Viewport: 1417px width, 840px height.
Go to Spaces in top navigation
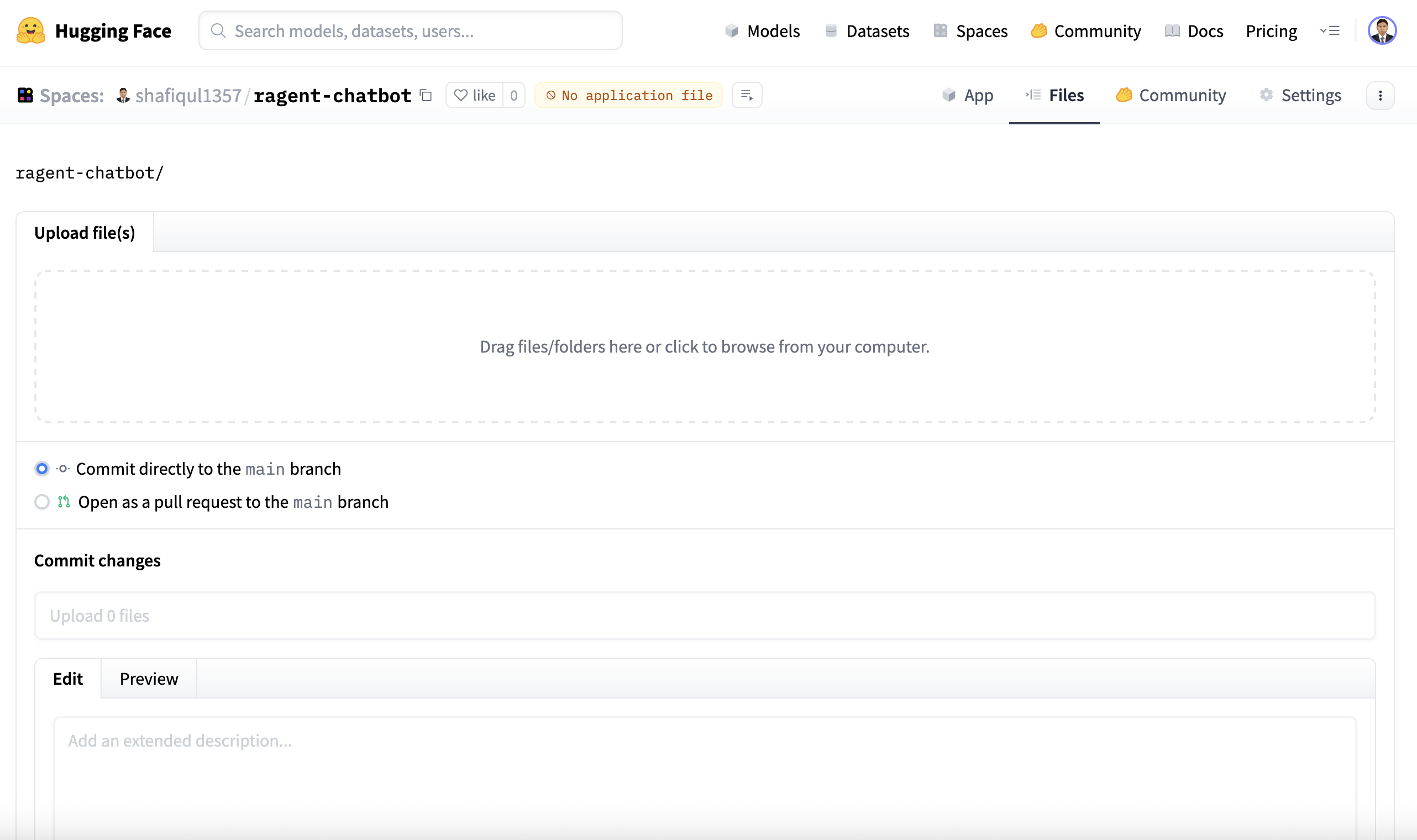click(x=970, y=30)
